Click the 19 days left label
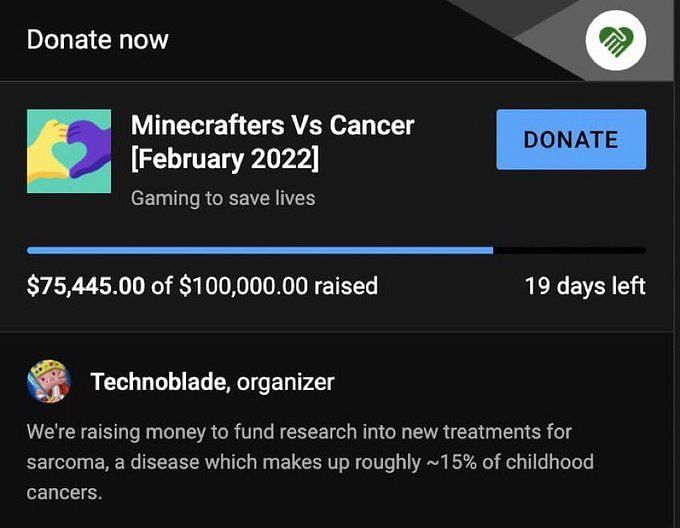Image resolution: width=680 pixels, height=528 pixels. coord(585,286)
